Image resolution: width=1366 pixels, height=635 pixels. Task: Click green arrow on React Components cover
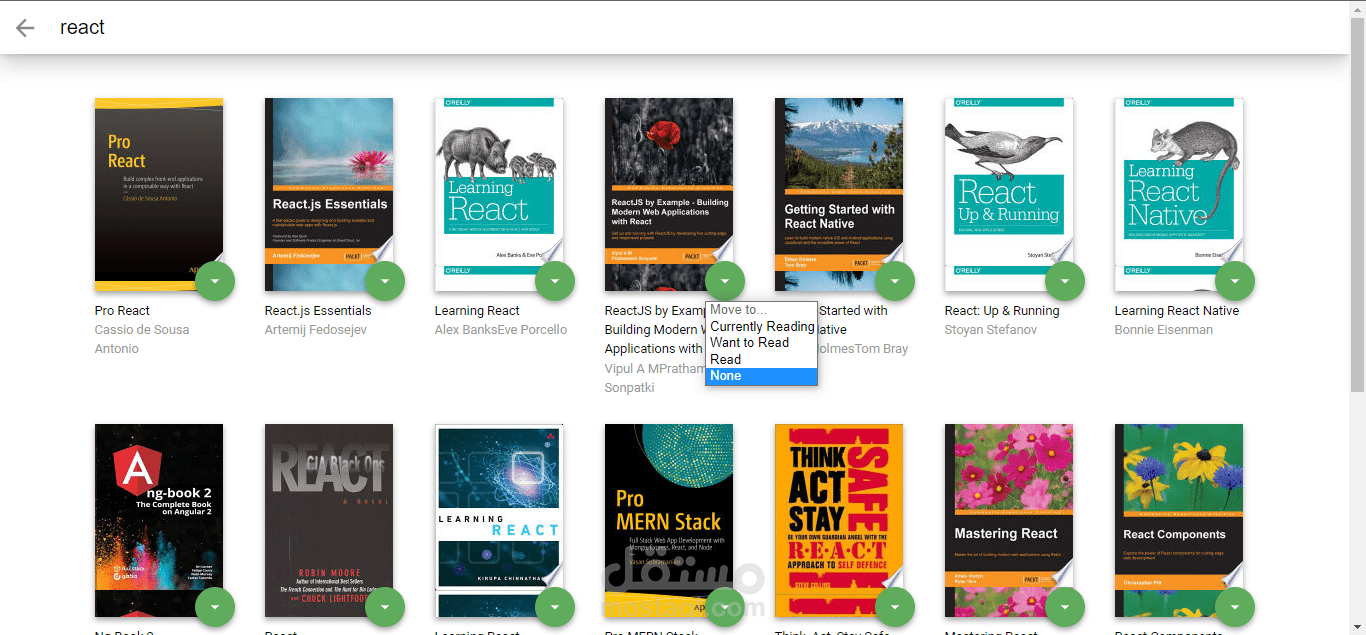click(x=1235, y=607)
